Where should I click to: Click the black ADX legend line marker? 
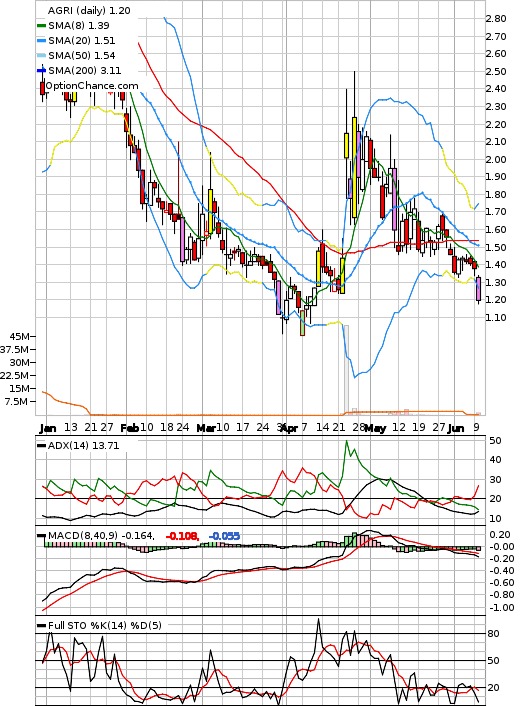pyautogui.click(x=41, y=446)
